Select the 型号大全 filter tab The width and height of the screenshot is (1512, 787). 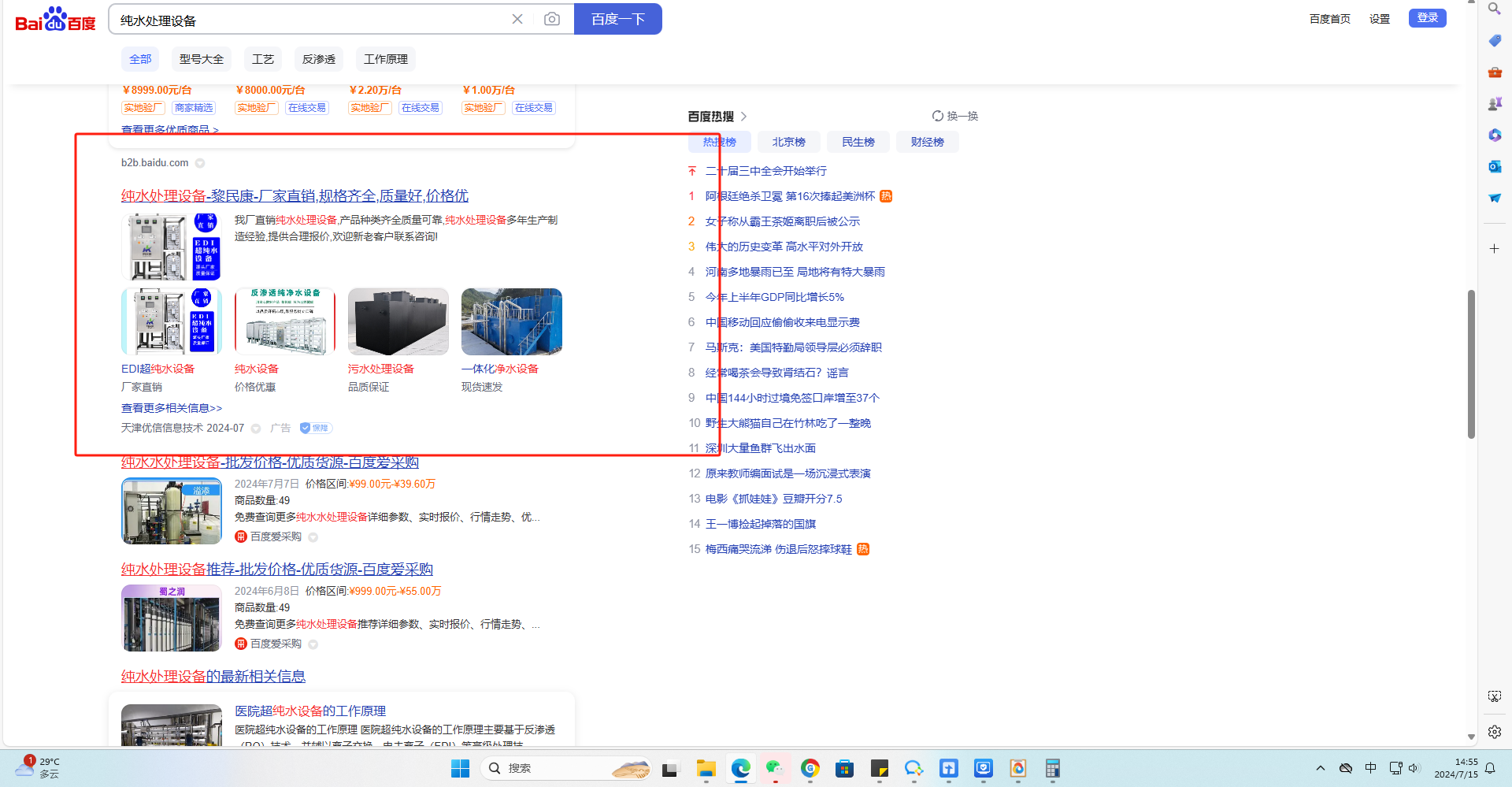[x=202, y=59]
